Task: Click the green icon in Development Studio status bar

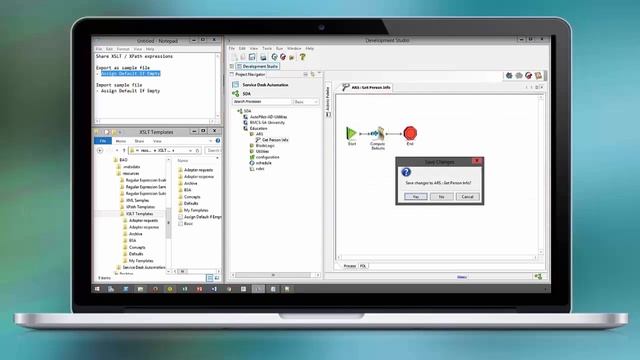Action: [x=538, y=277]
